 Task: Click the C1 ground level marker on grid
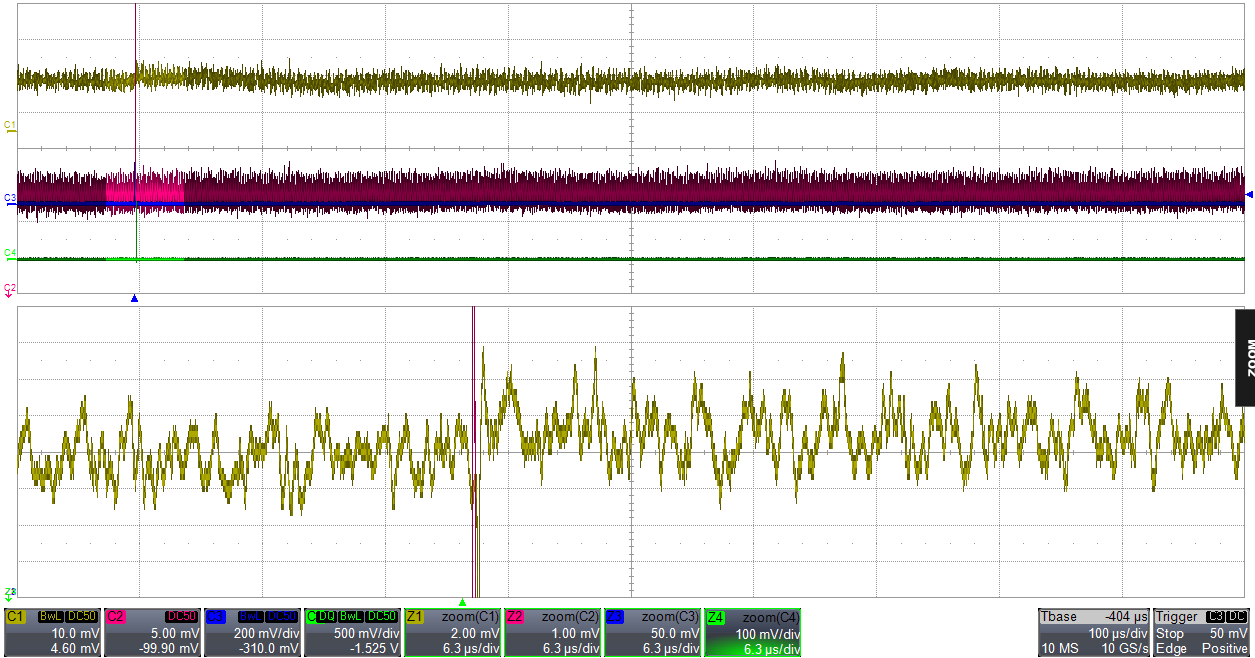[x=10, y=126]
